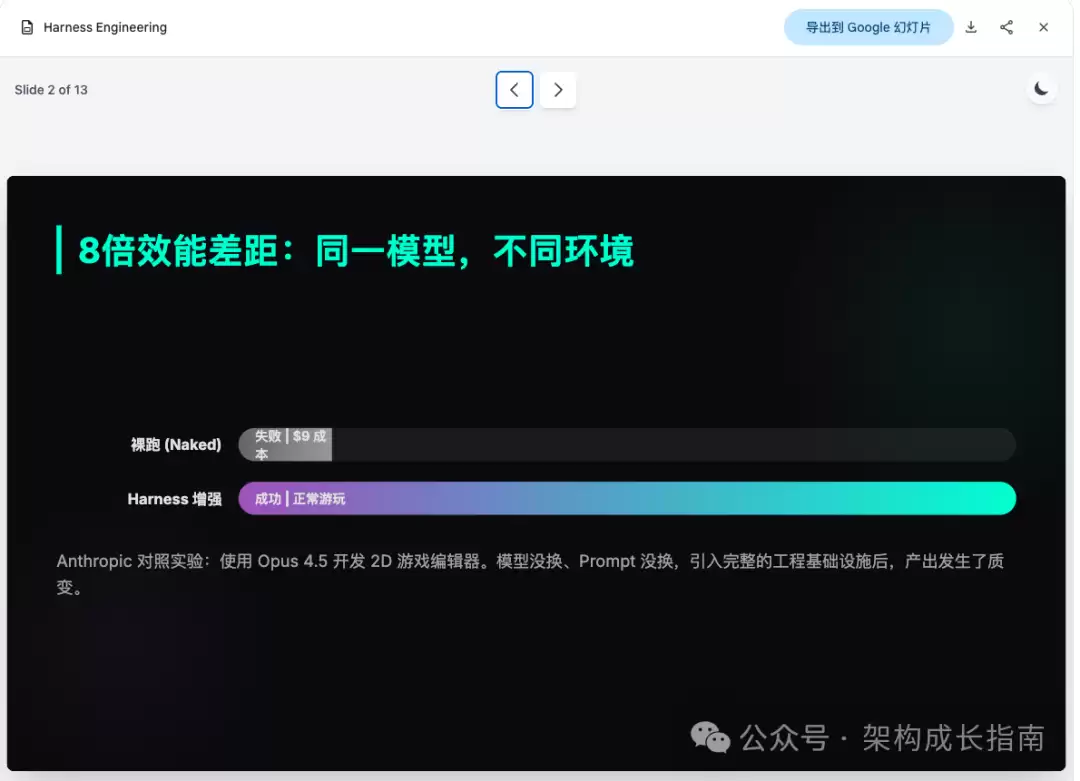The image size is (1080, 781).
Task: Click the WeChat logo in the watermark
Action: (711, 739)
